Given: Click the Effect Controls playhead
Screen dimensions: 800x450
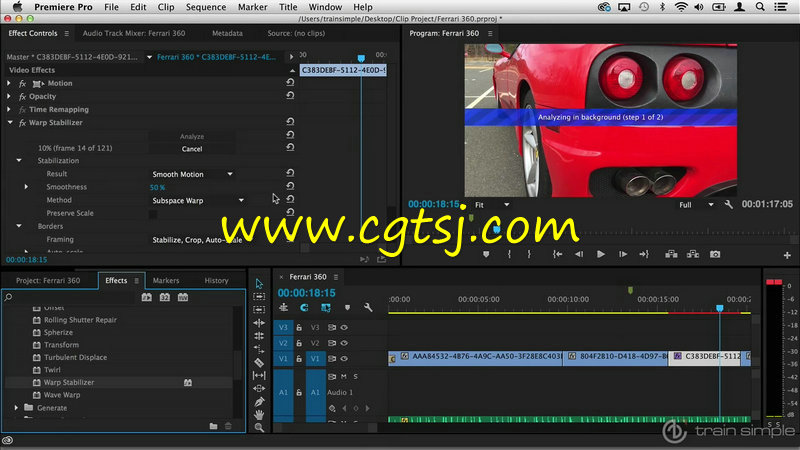Looking at the screenshot, I should 361,58.
